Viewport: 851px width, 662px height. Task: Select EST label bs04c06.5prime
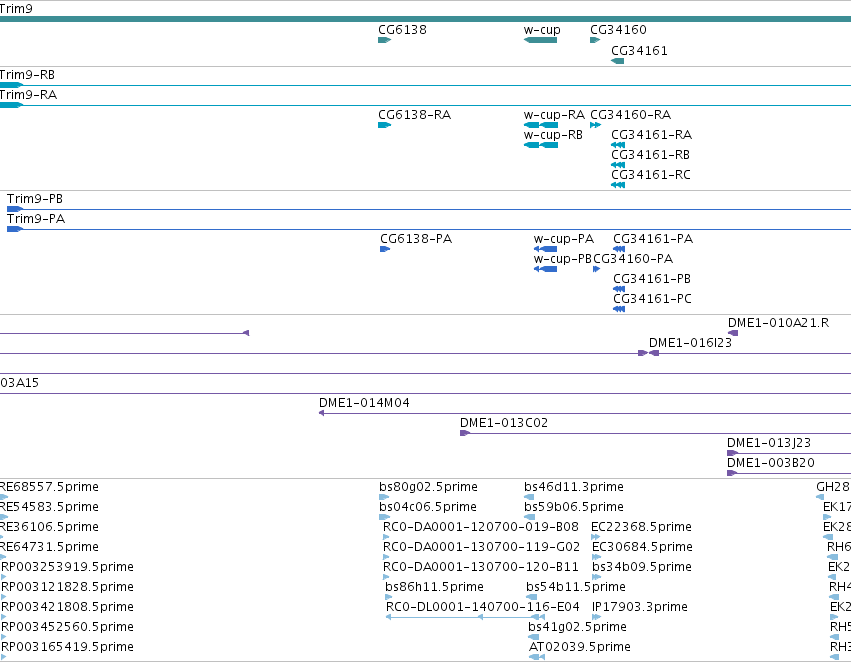[428, 507]
